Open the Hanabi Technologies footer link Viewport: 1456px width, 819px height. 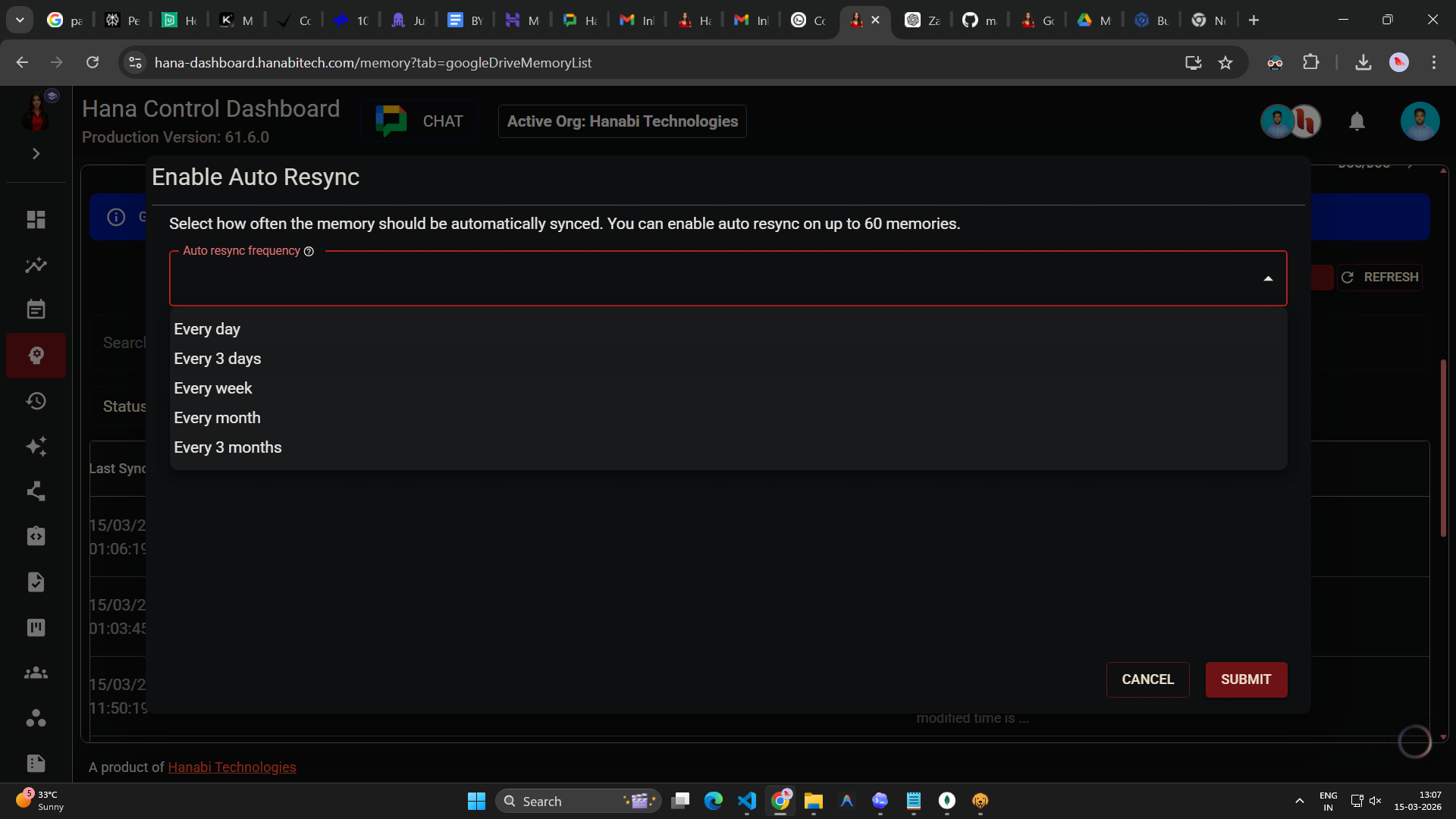pyautogui.click(x=231, y=767)
